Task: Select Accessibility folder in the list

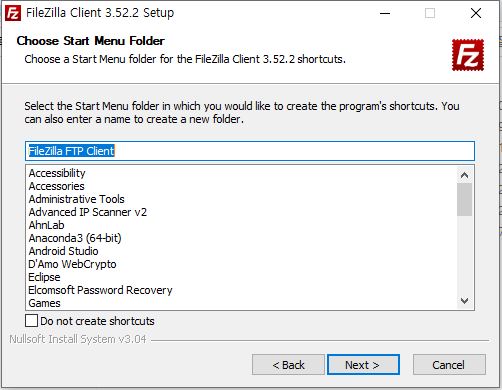Action: [57, 173]
